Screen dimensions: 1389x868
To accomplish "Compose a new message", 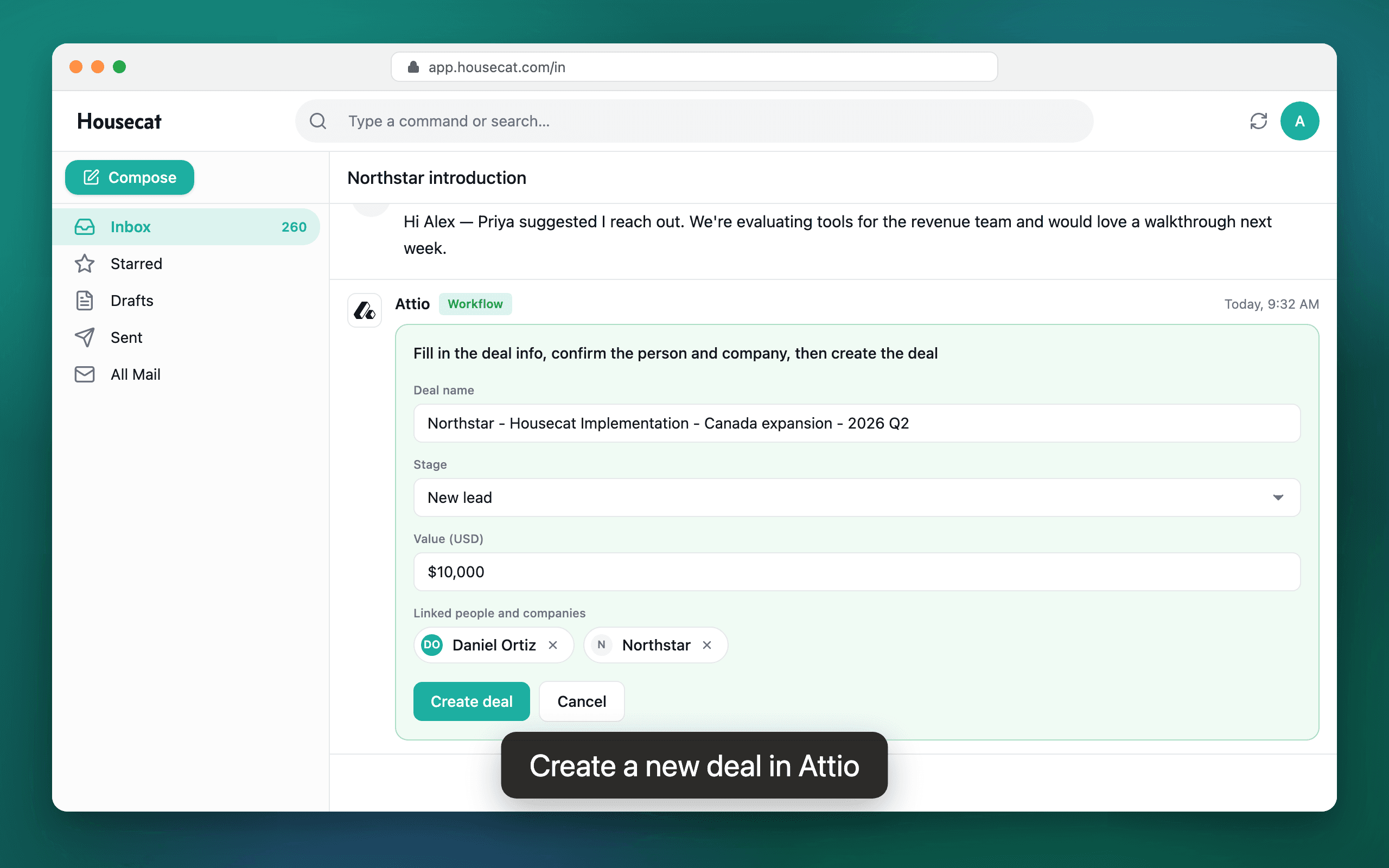I will [x=130, y=177].
